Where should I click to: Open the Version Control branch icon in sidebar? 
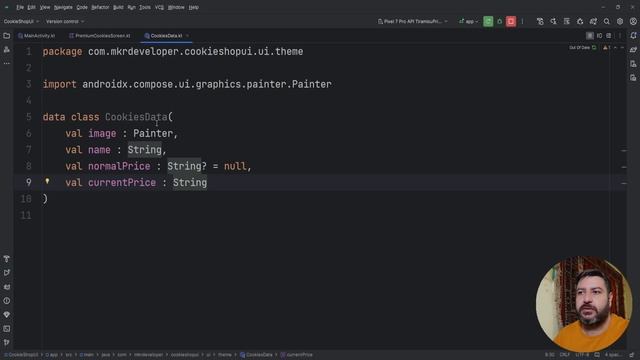point(7,342)
